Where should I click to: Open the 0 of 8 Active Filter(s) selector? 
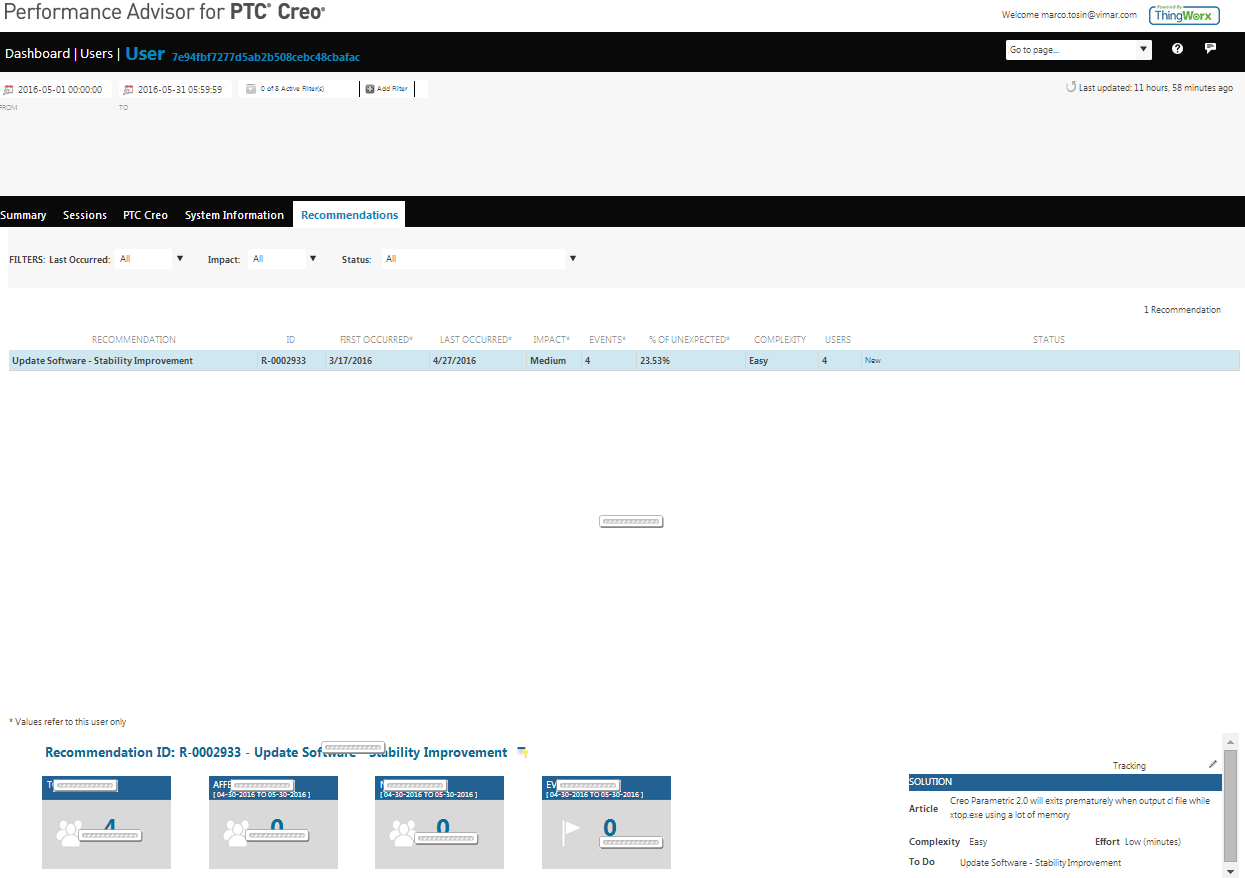(x=299, y=89)
